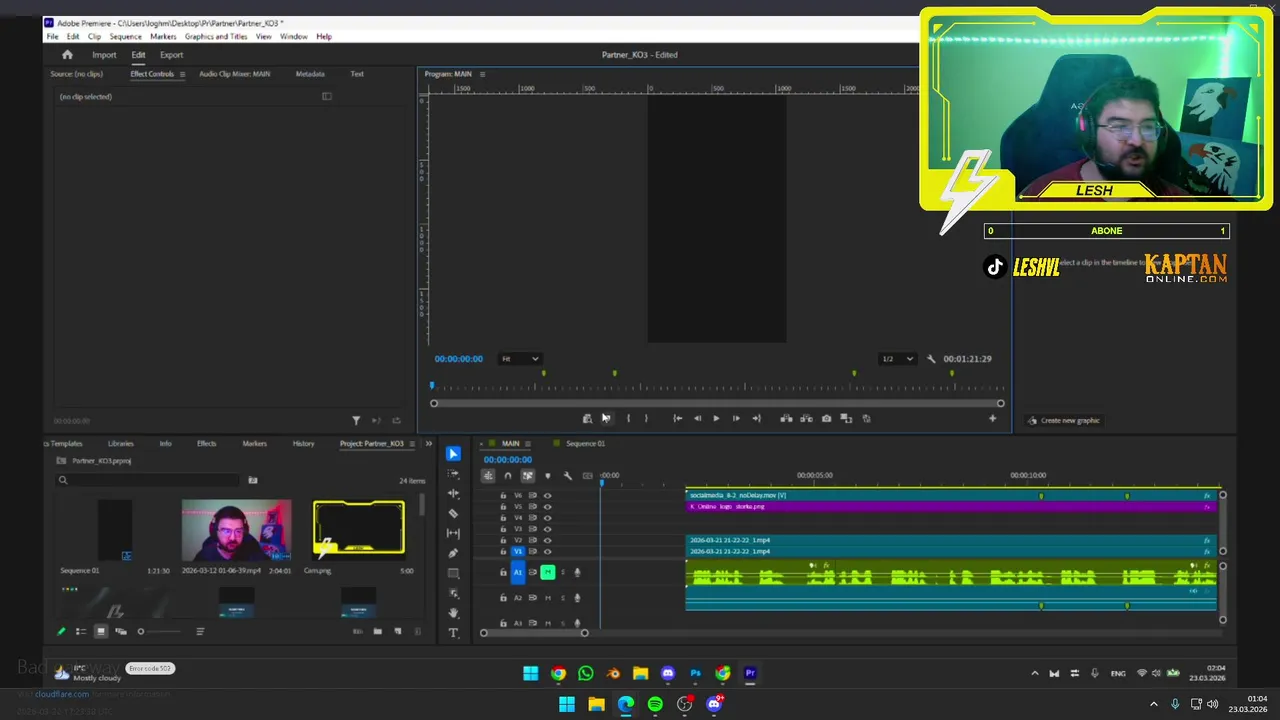Image resolution: width=1280 pixels, height=720 pixels.
Task: Toggle visibility of track V1
Action: pyautogui.click(x=547, y=552)
